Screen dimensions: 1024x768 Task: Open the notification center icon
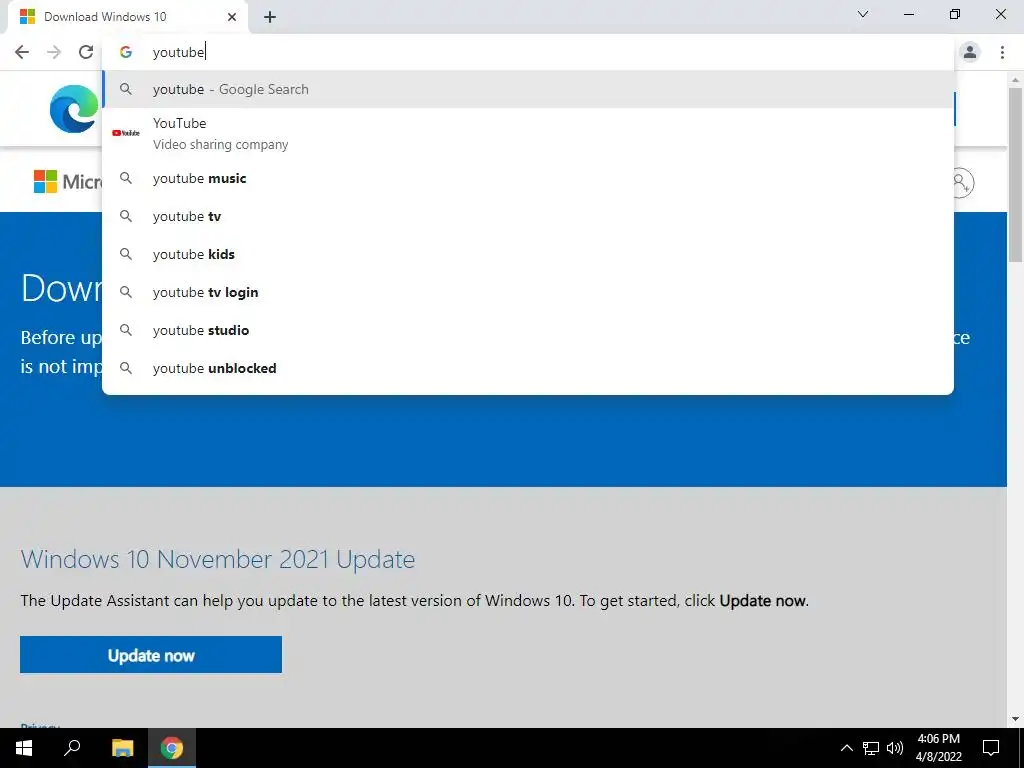[x=991, y=748]
